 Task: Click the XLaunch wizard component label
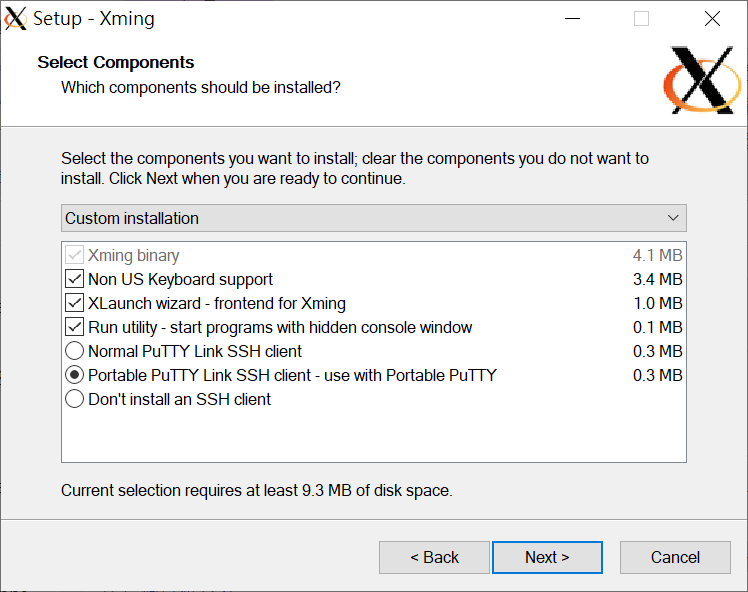click(x=217, y=303)
